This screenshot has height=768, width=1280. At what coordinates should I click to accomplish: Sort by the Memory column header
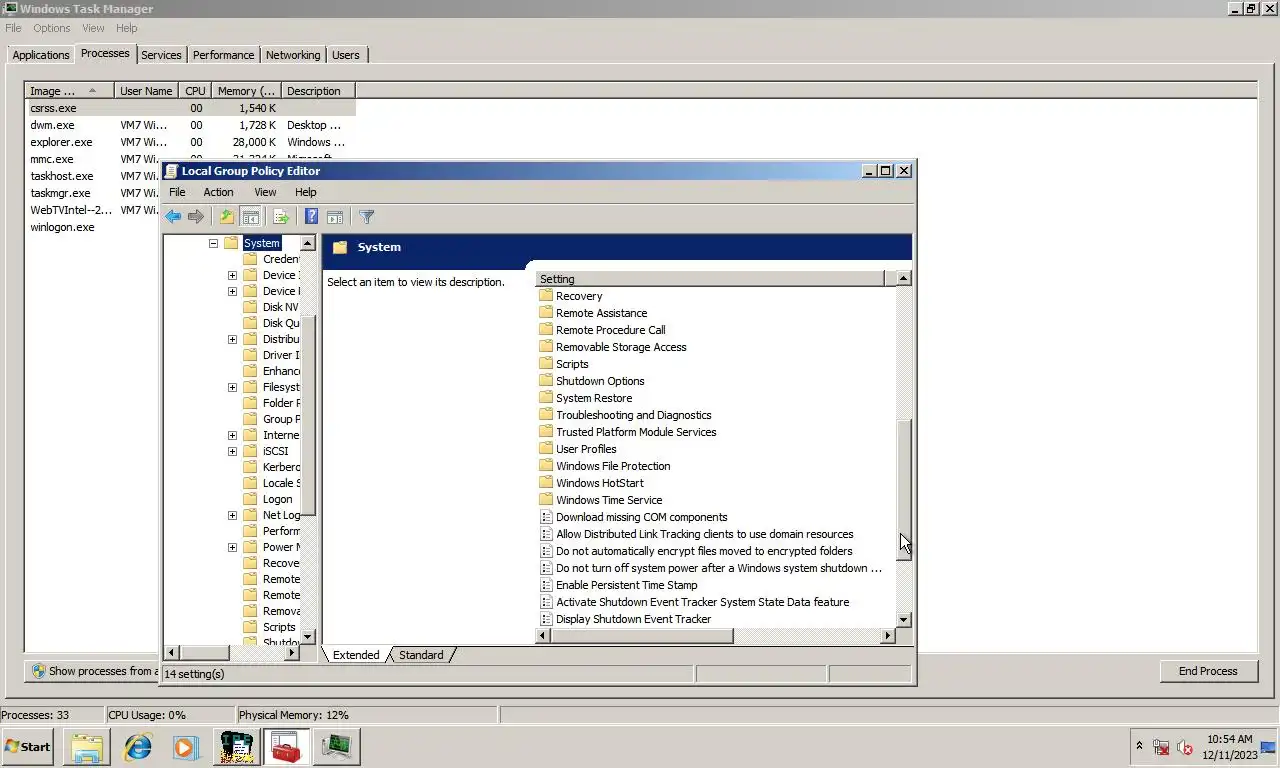247,91
